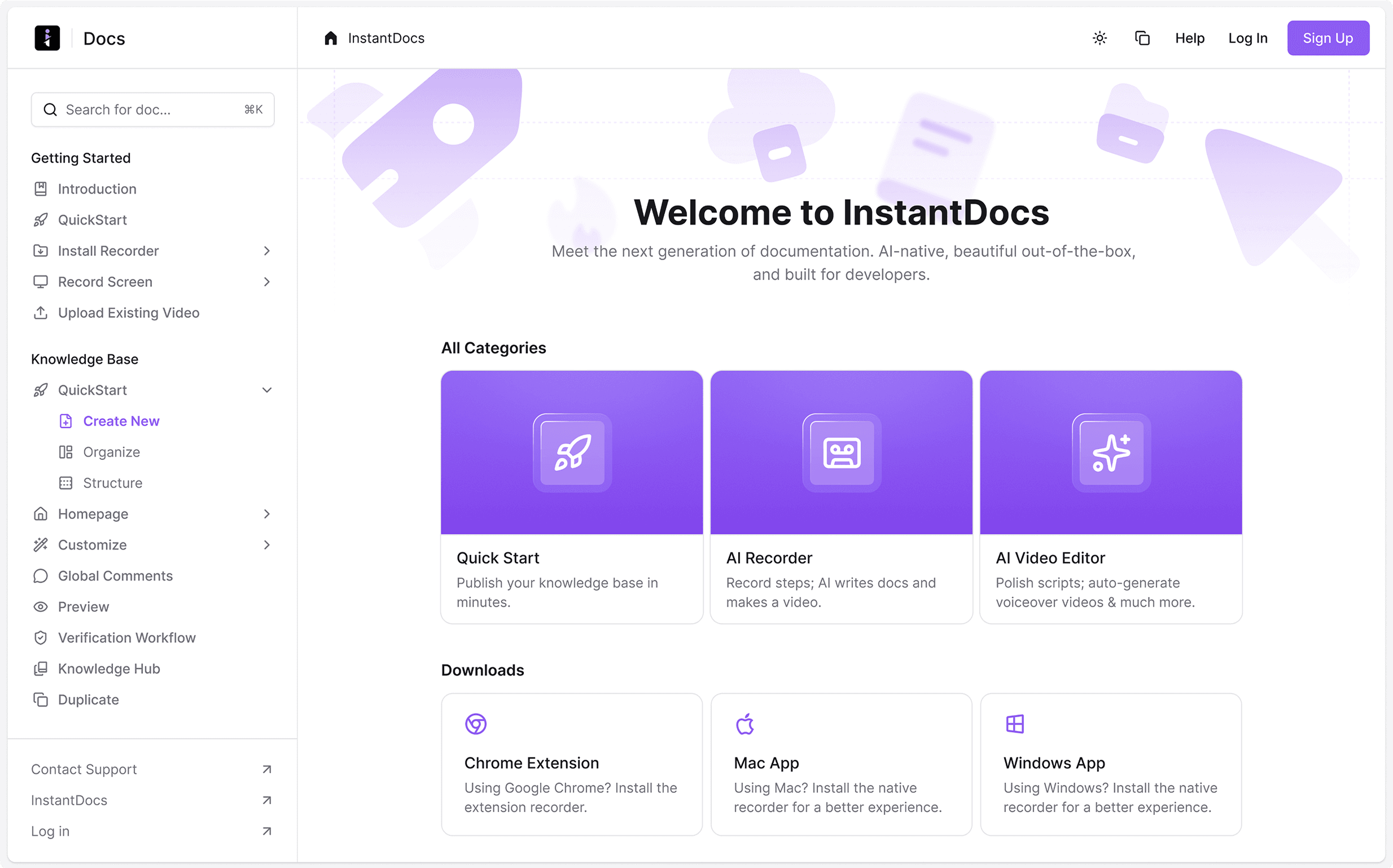Select the Verification Workflow shield icon

point(40,637)
